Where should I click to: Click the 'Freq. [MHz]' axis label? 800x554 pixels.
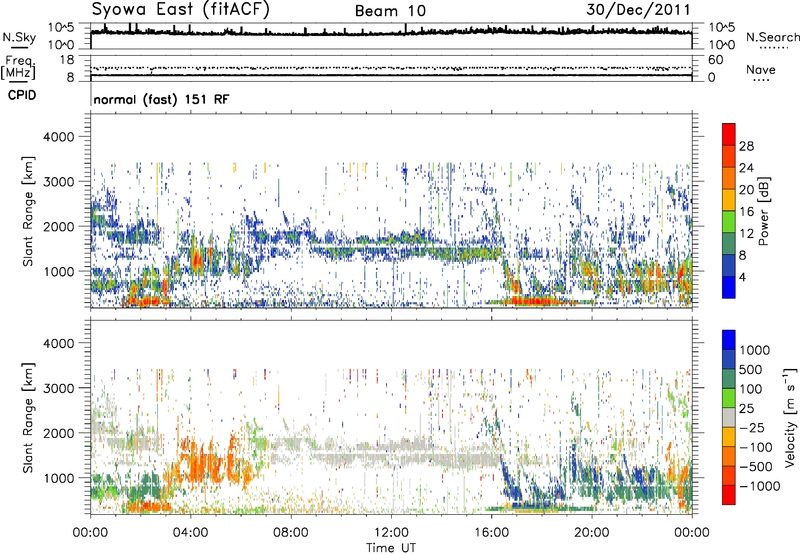pos(18,68)
